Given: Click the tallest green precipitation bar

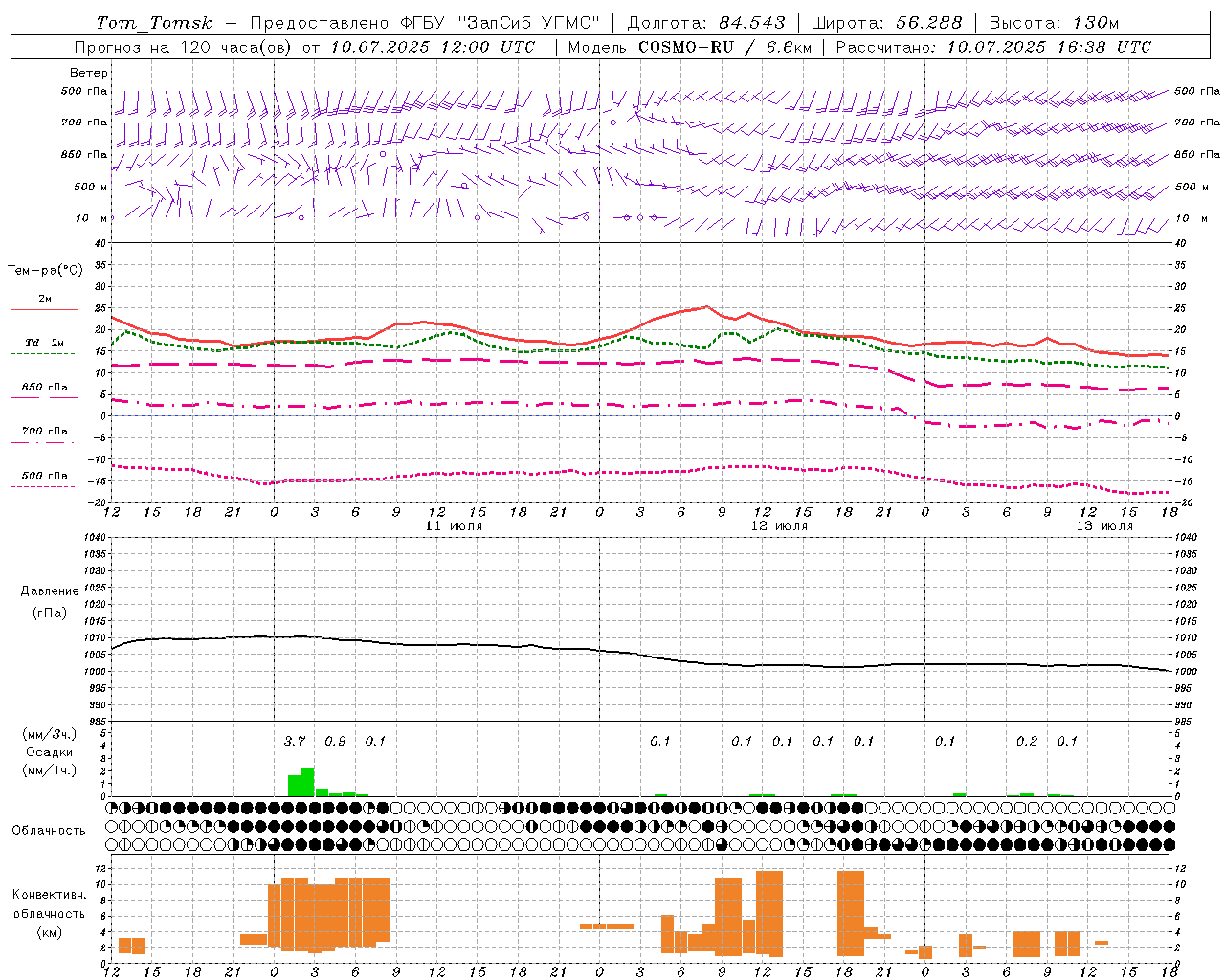Looking at the screenshot, I should click(308, 782).
